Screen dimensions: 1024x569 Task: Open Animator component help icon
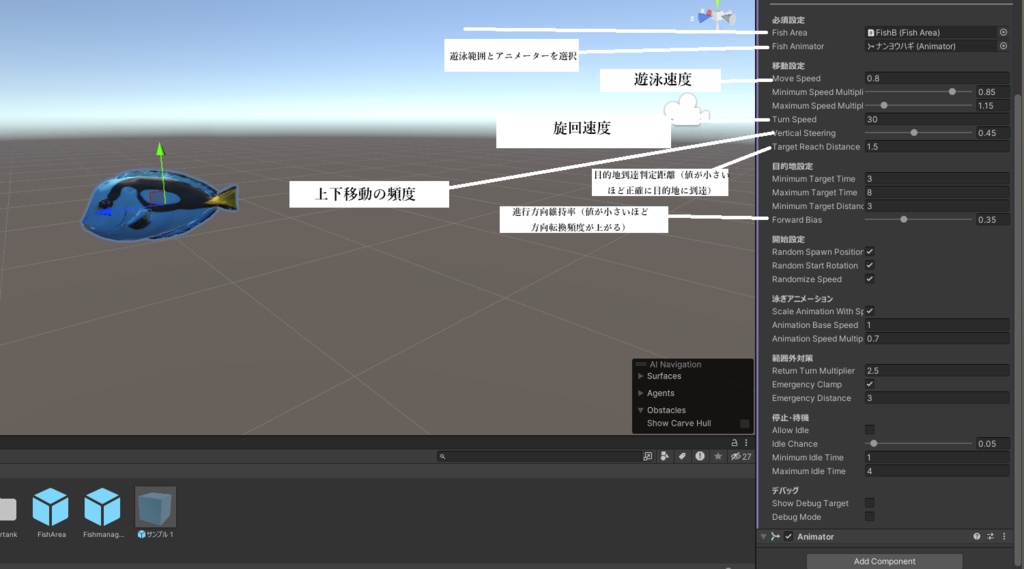(976, 536)
